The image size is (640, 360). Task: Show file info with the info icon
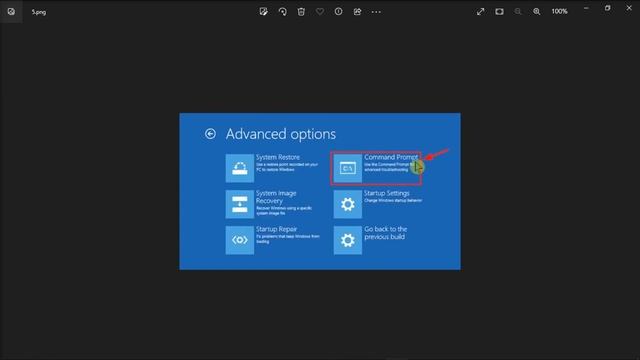point(338,11)
